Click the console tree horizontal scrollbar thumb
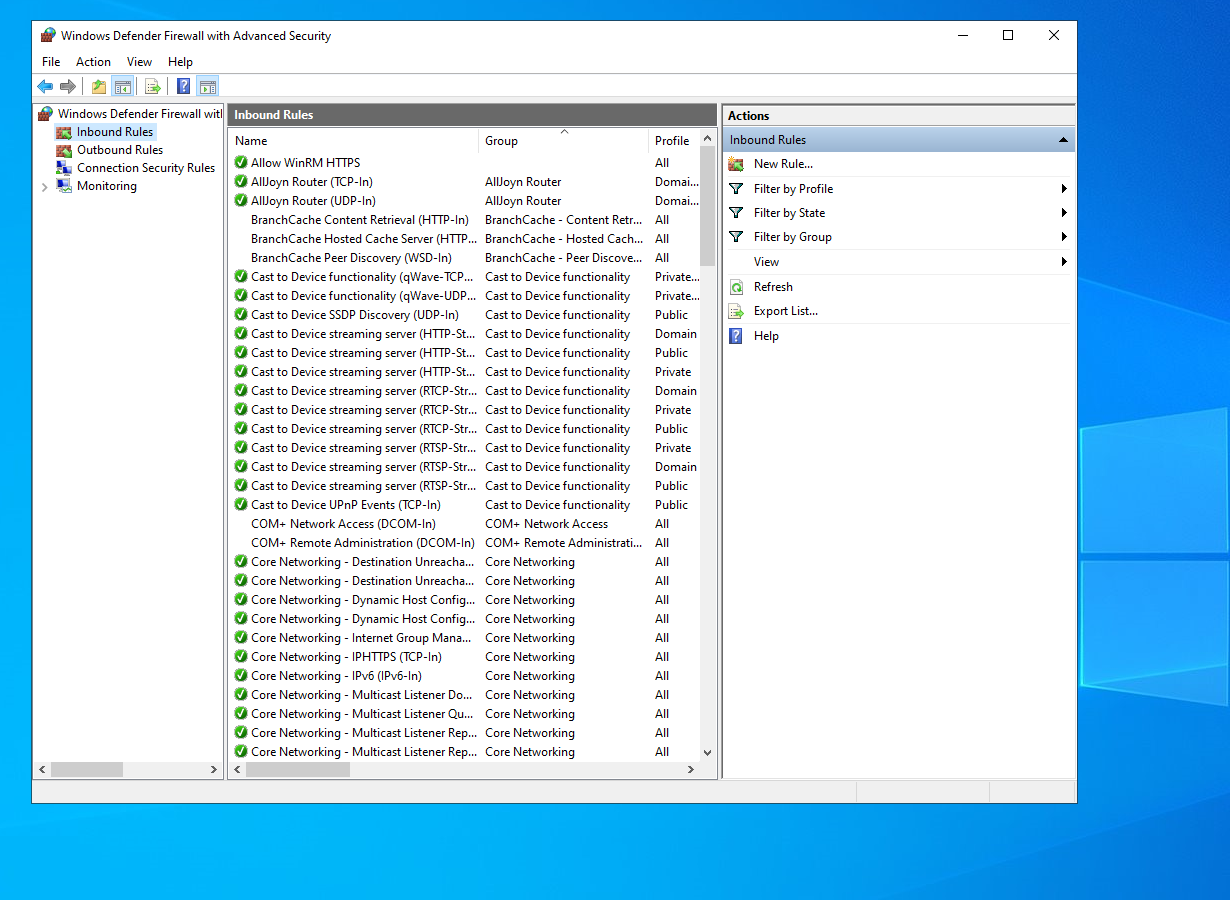 (87, 770)
